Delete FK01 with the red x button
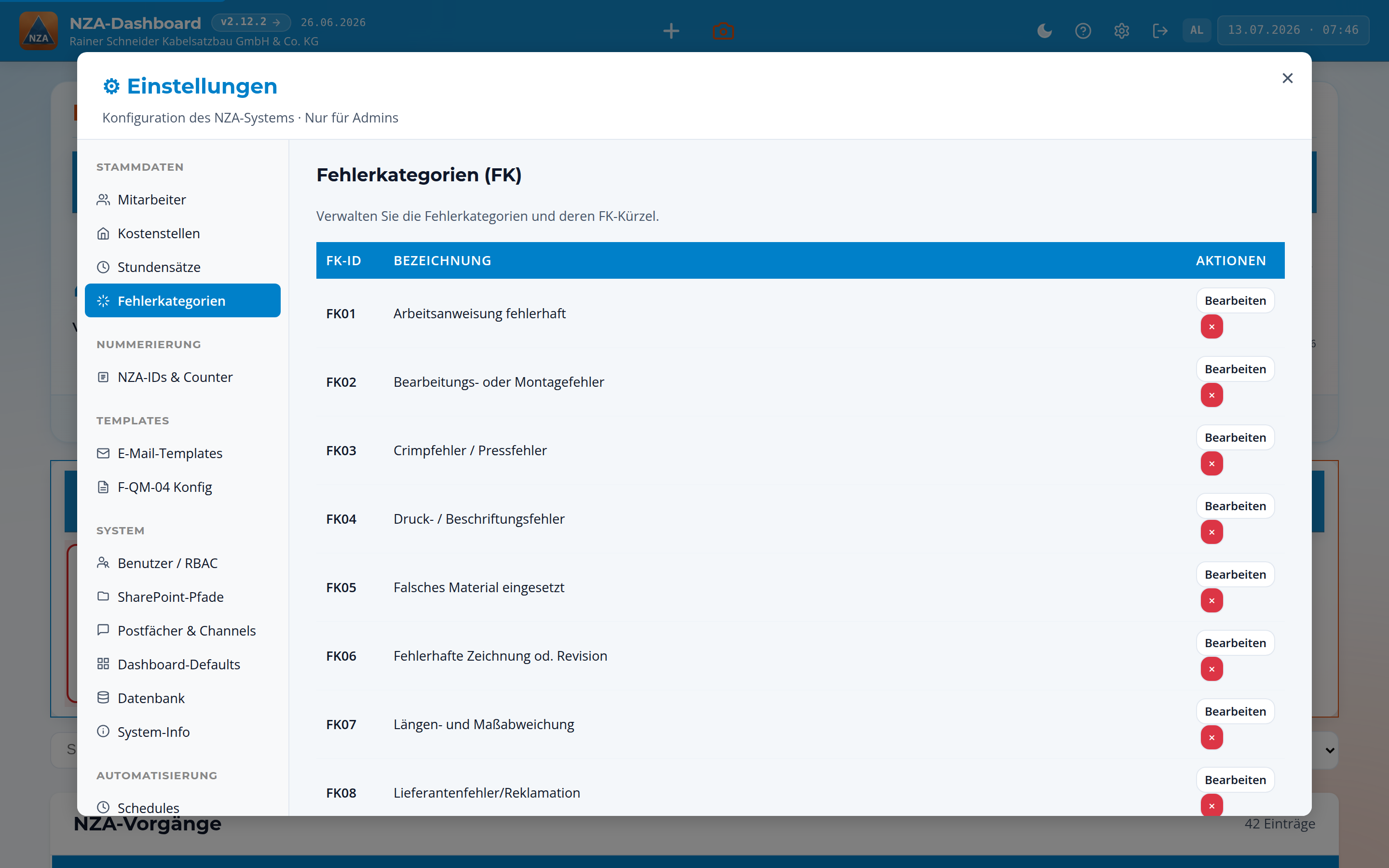The image size is (1389, 868). coord(1212,326)
